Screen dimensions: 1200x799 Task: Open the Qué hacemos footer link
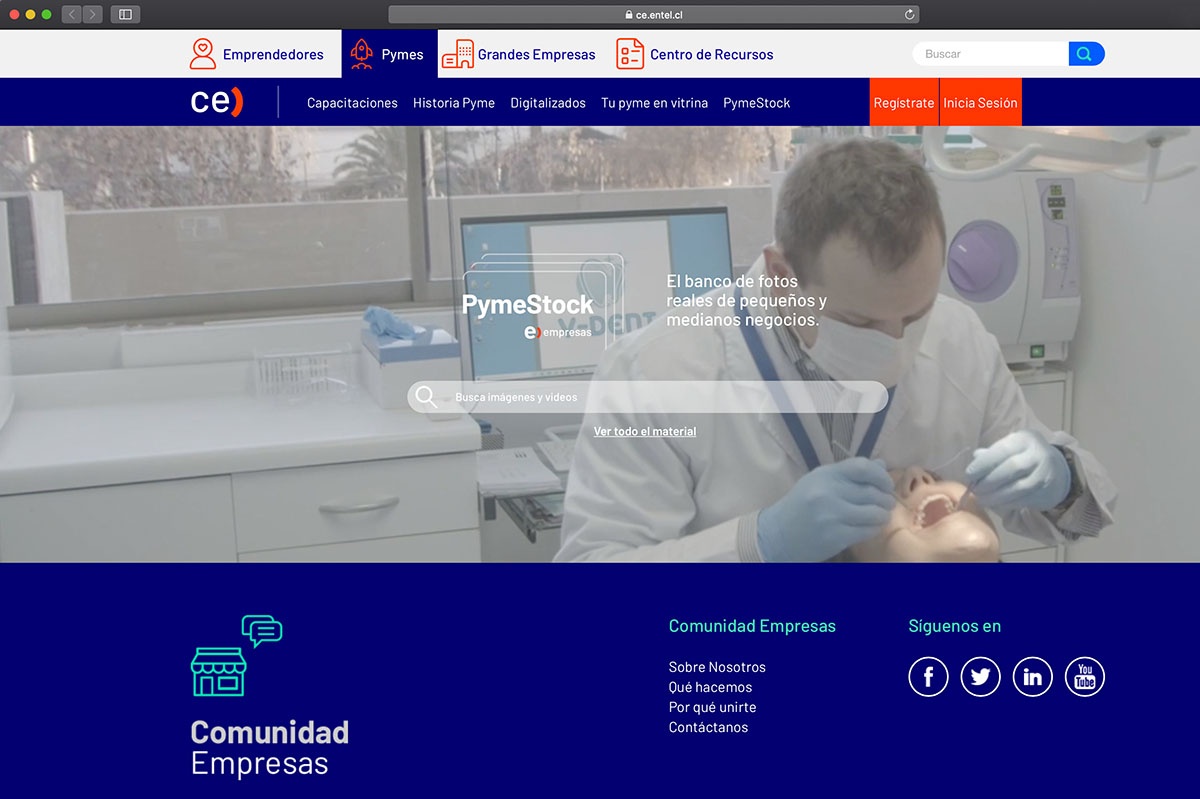[x=710, y=687]
